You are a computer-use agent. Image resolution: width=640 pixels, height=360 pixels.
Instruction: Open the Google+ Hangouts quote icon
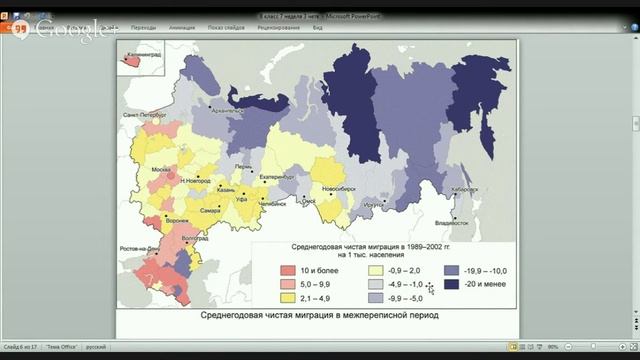point(20,29)
